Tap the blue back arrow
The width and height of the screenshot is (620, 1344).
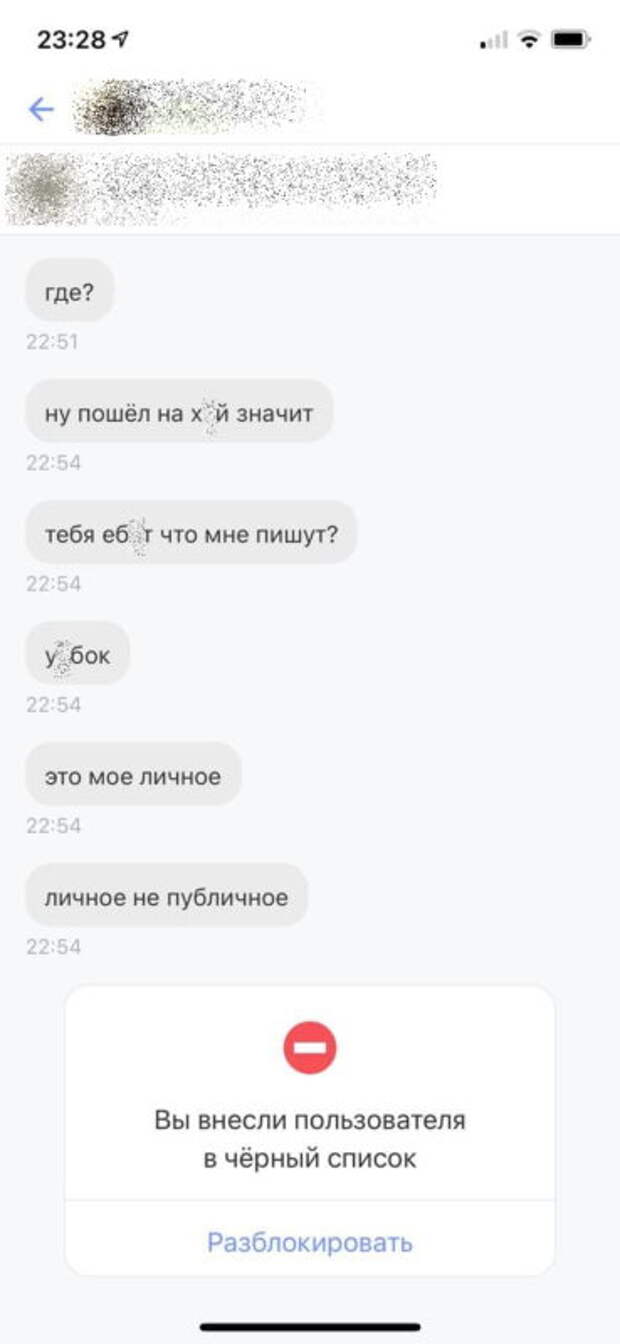click(41, 109)
